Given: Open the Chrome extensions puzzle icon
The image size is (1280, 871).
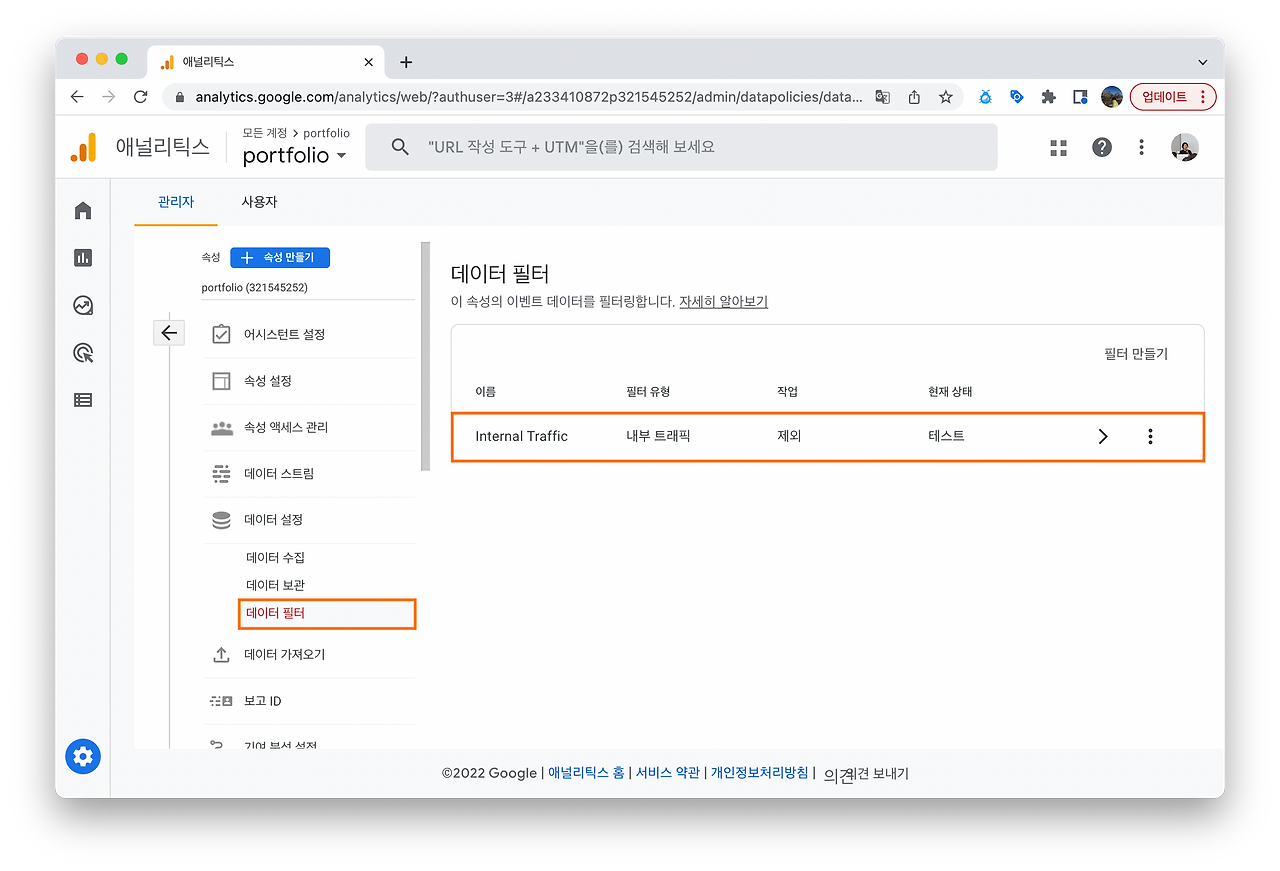Looking at the screenshot, I should pyautogui.click(x=1048, y=97).
